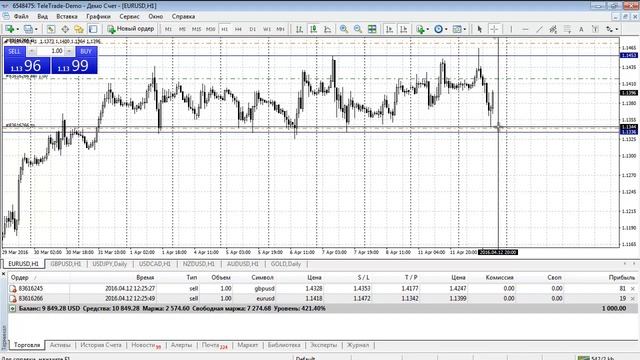This screenshot has height=360, width=640.
Task: Switch timeframe to M1
Action: [x=168, y=29]
